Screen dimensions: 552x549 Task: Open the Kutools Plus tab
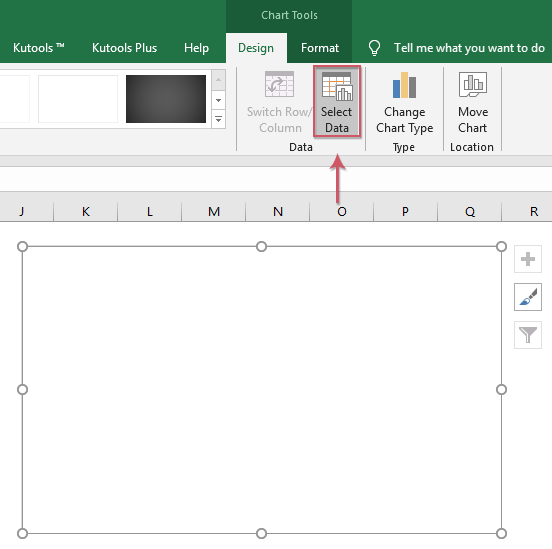124,48
